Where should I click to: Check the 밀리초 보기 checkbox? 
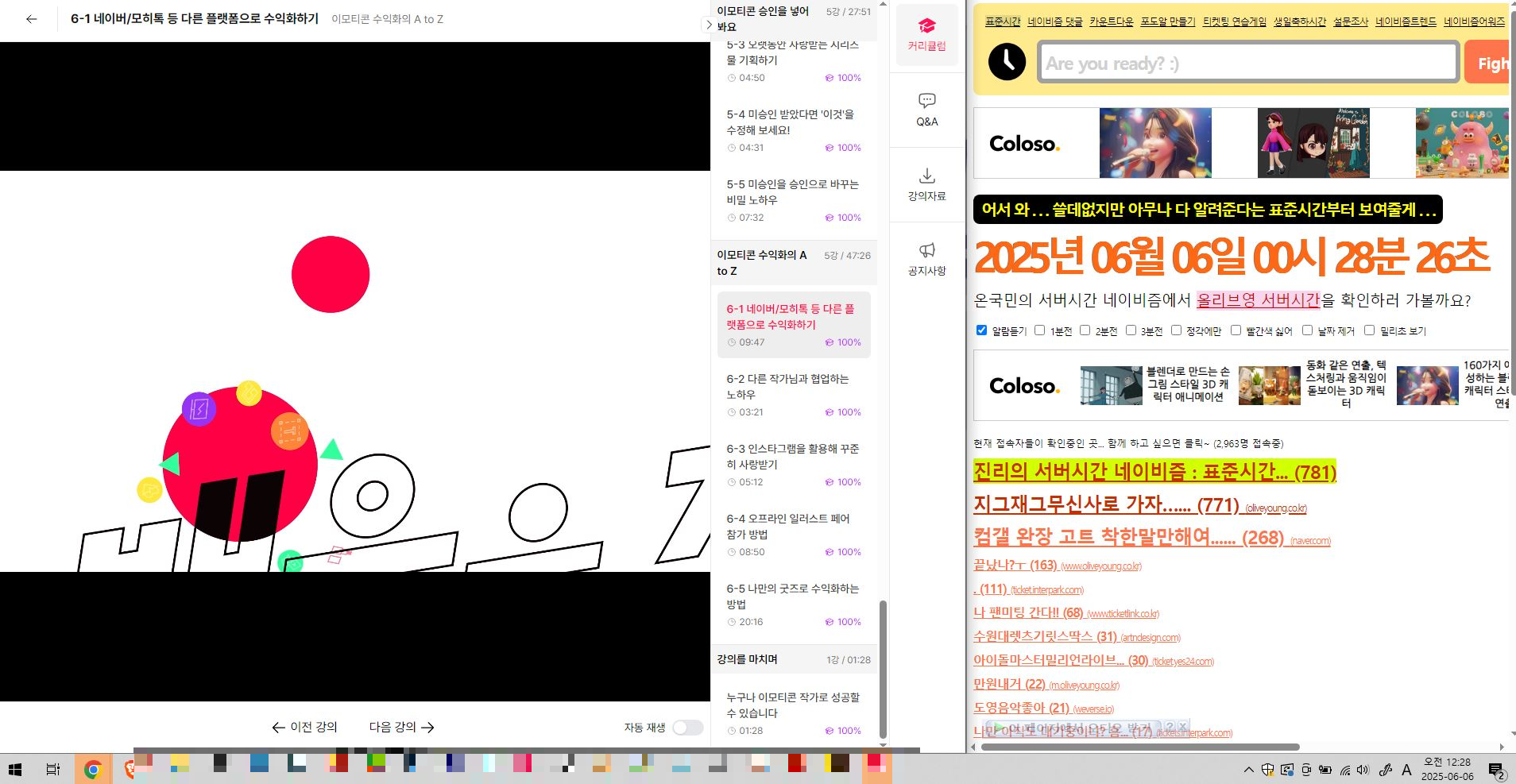[x=1369, y=330]
